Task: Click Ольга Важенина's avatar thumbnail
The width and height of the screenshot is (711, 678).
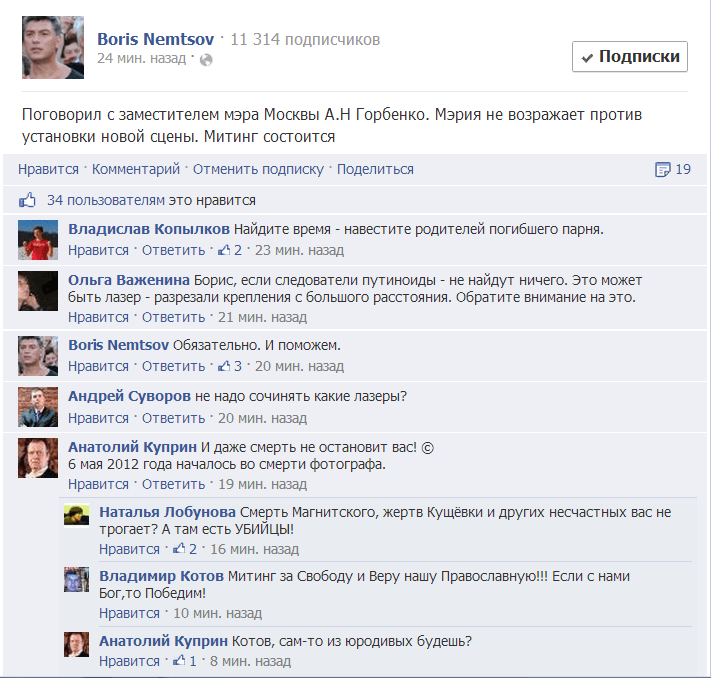Action: click(38, 291)
